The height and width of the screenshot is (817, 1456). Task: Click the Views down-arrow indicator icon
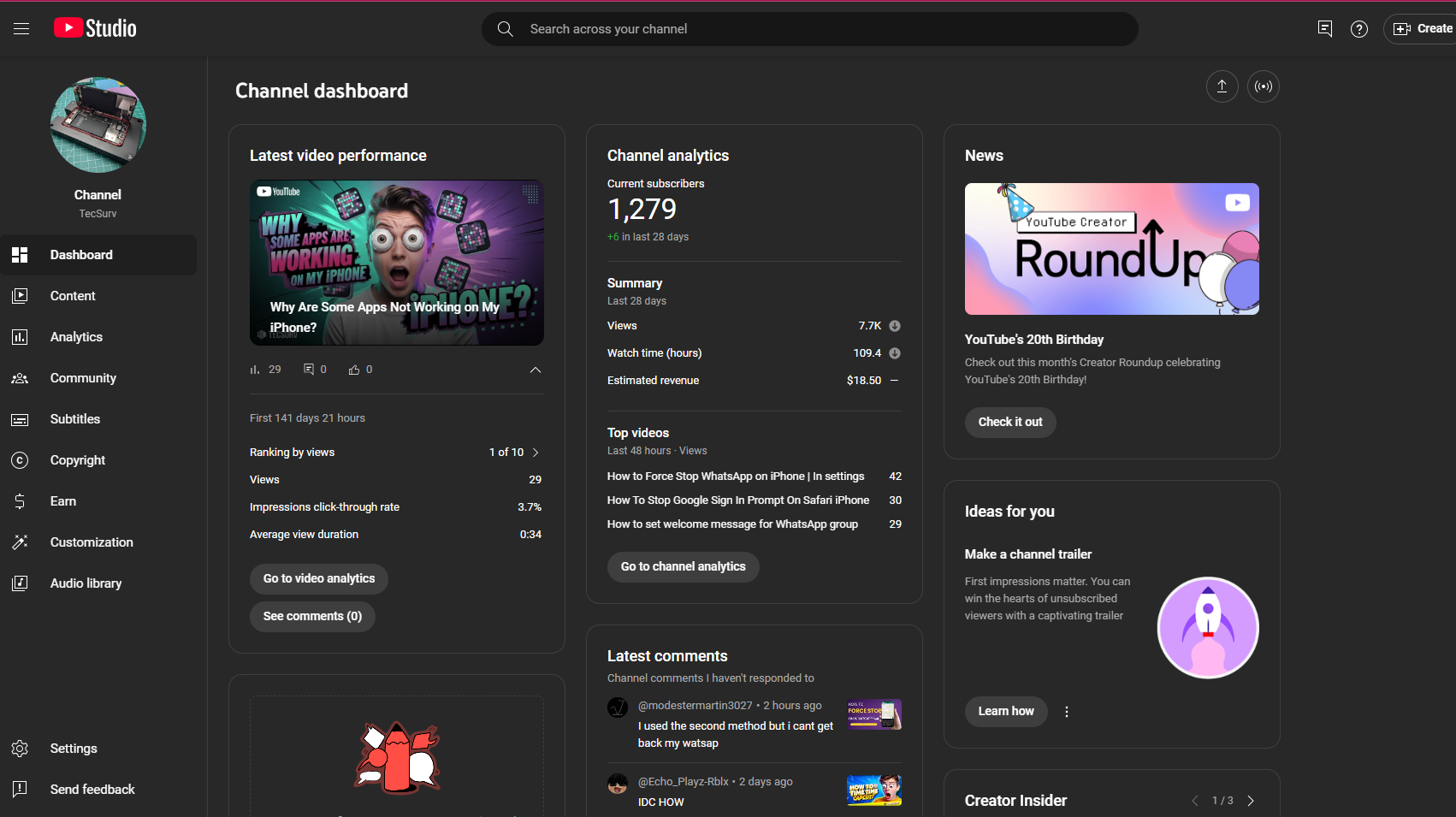[x=895, y=326]
